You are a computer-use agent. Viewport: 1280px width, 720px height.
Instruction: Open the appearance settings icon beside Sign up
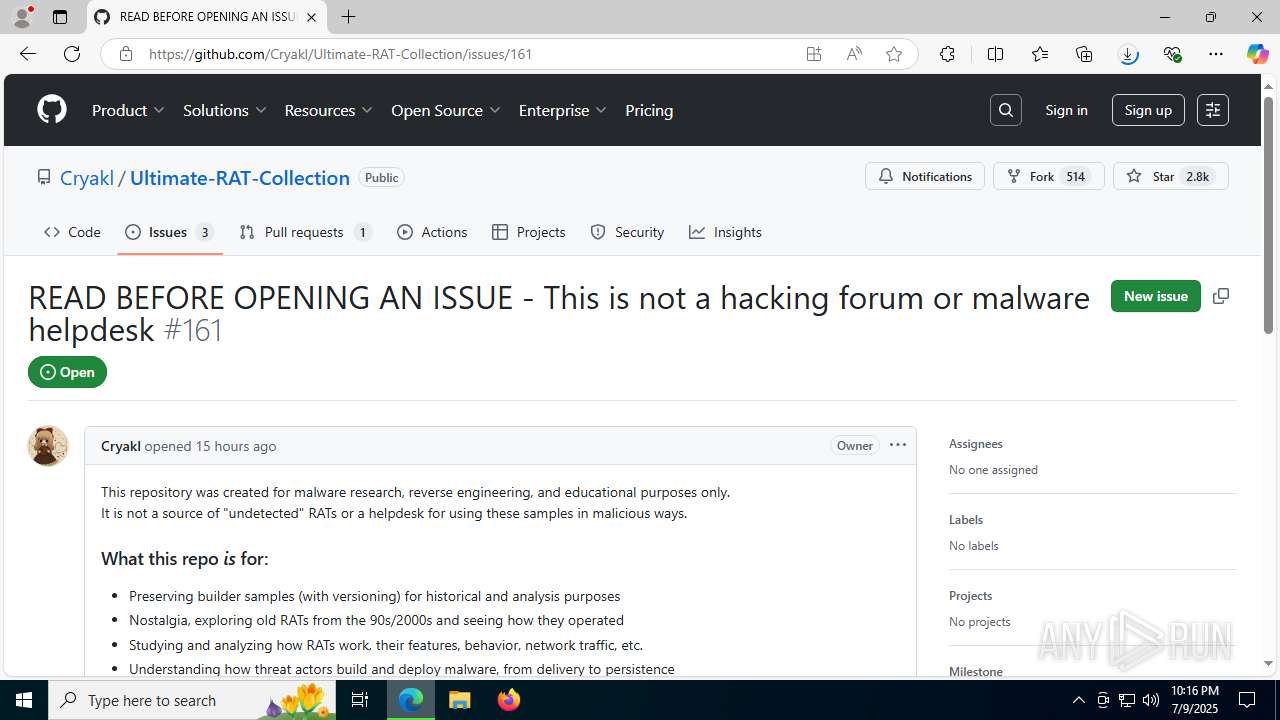pyautogui.click(x=1213, y=110)
